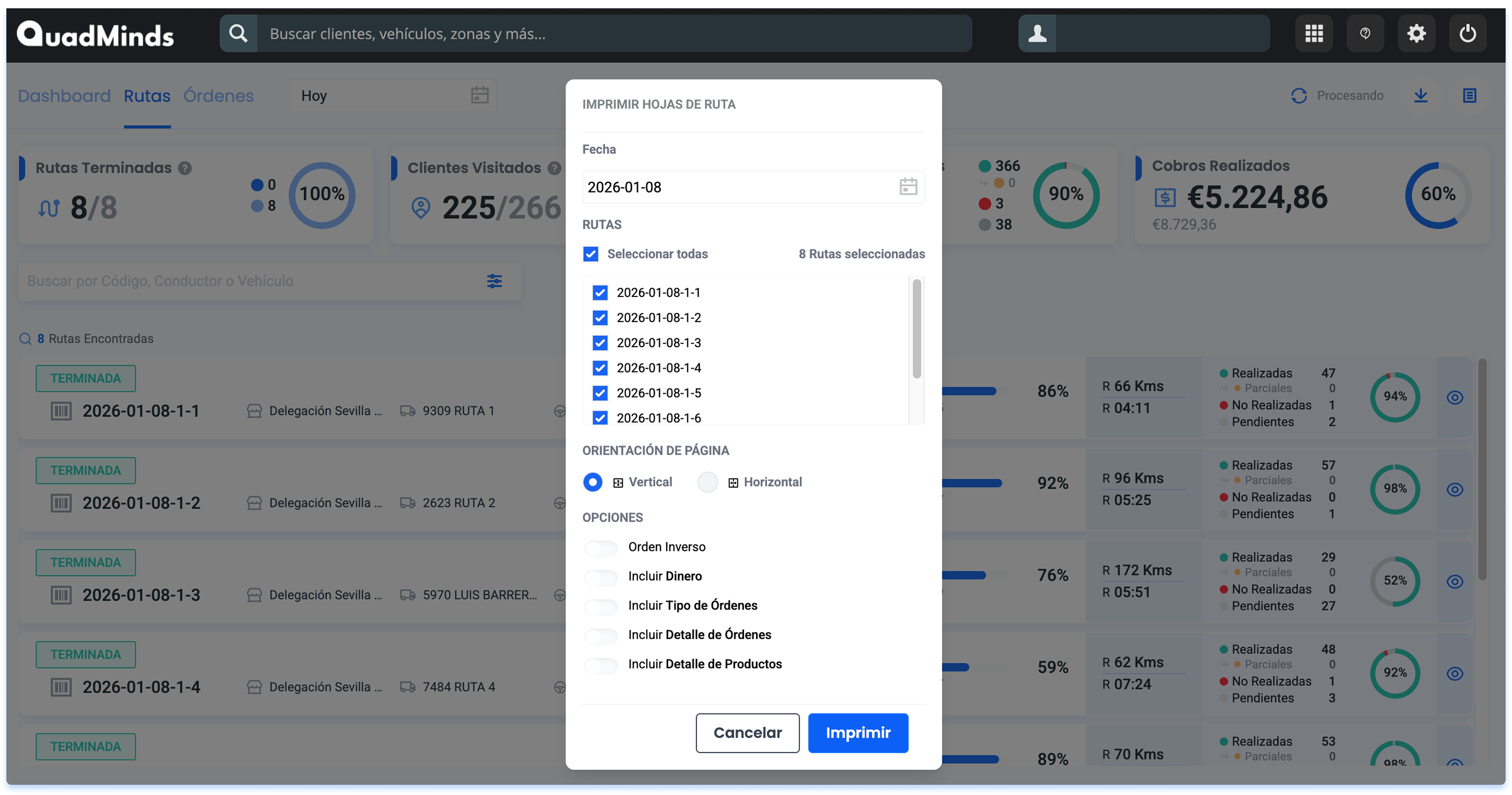Image resolution: width=1512 pixels, height=795 pixels.
Task: Click the power logout icon
Action: (x=1467, y=33)
